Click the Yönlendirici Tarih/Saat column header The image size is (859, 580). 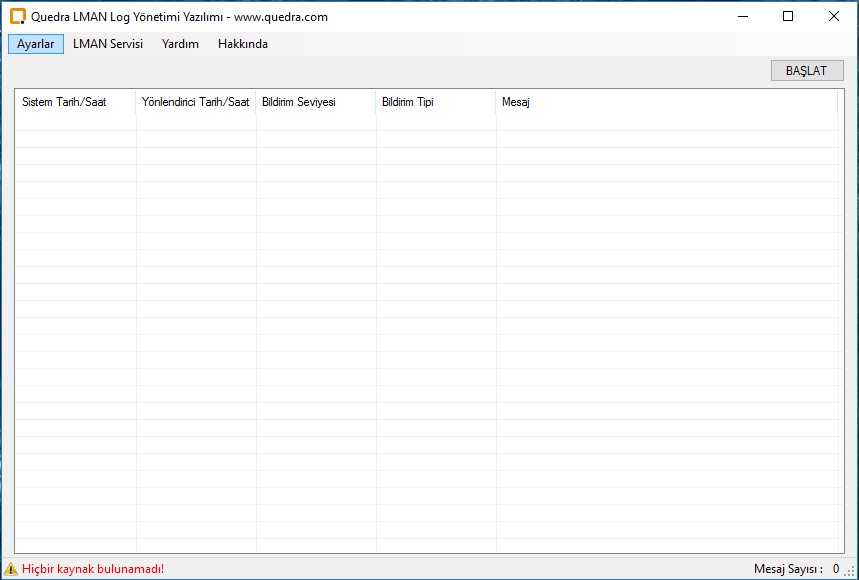196,102
